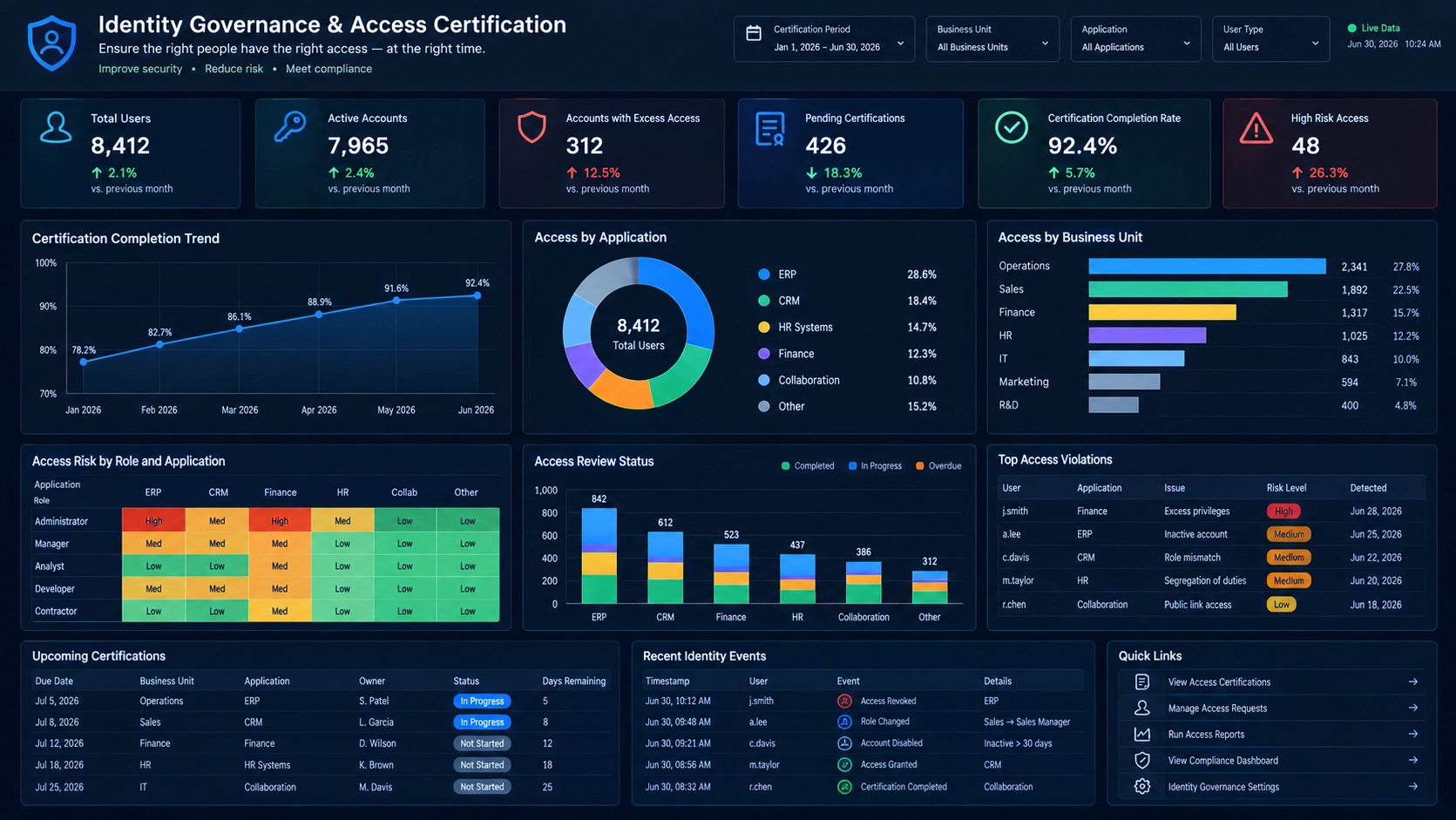Click the Account Disabled event icon
This screenshot has width=1456, height=820.
click(x=844, y=743)
